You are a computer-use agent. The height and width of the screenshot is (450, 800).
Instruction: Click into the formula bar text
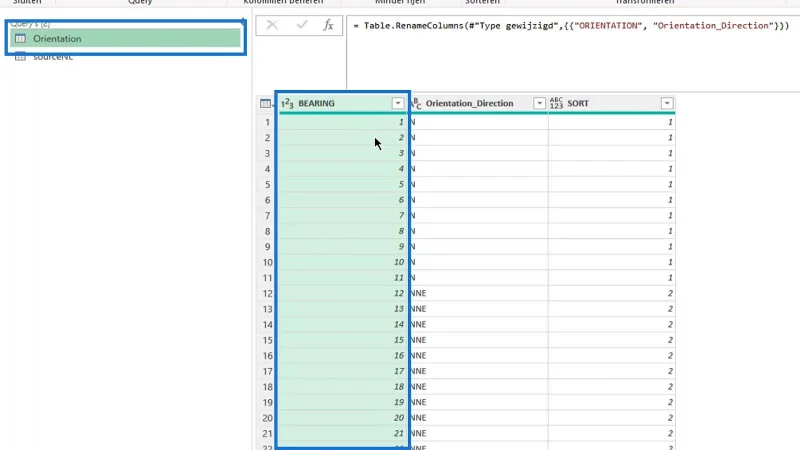571,26
